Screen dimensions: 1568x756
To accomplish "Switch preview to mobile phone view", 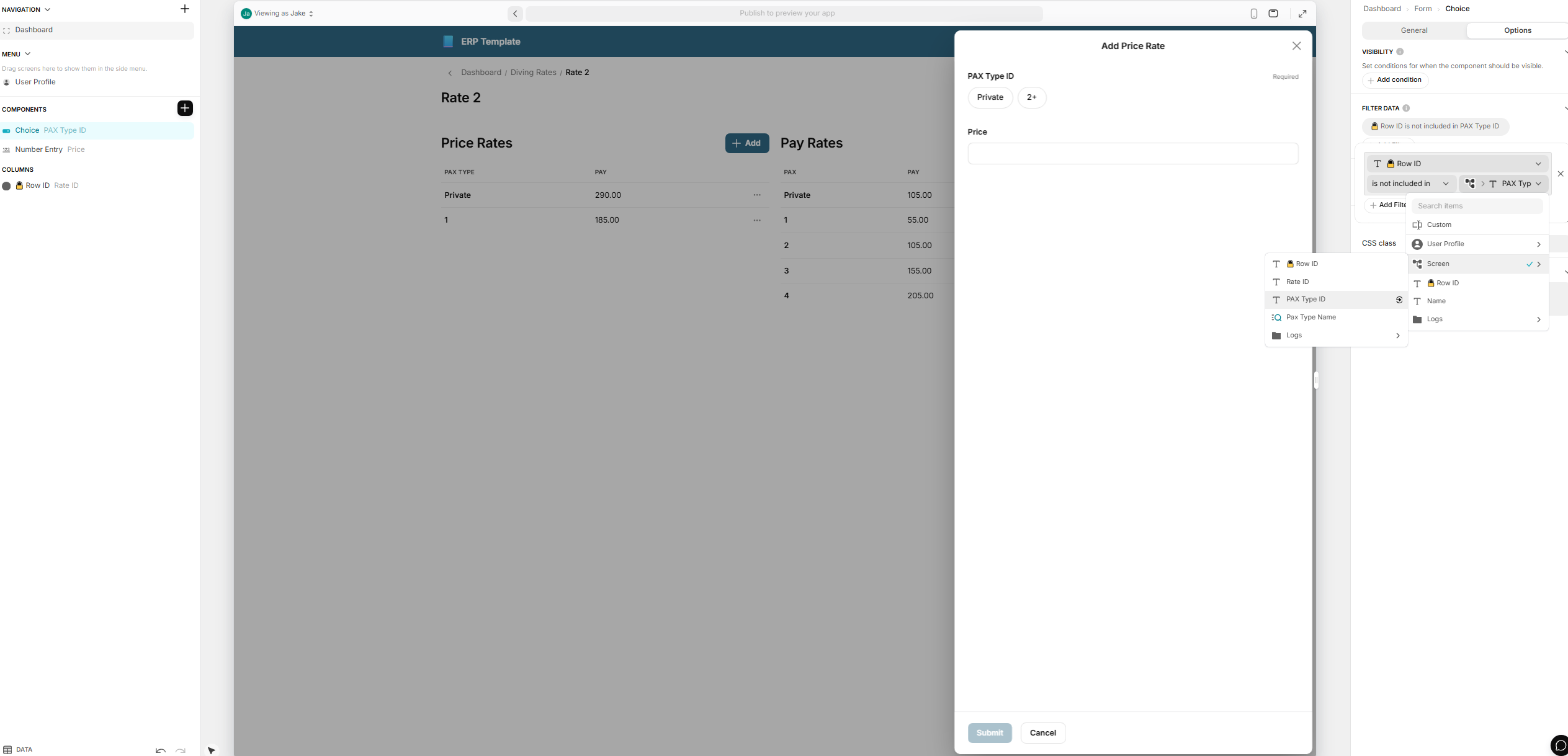I will point(1253,14).
